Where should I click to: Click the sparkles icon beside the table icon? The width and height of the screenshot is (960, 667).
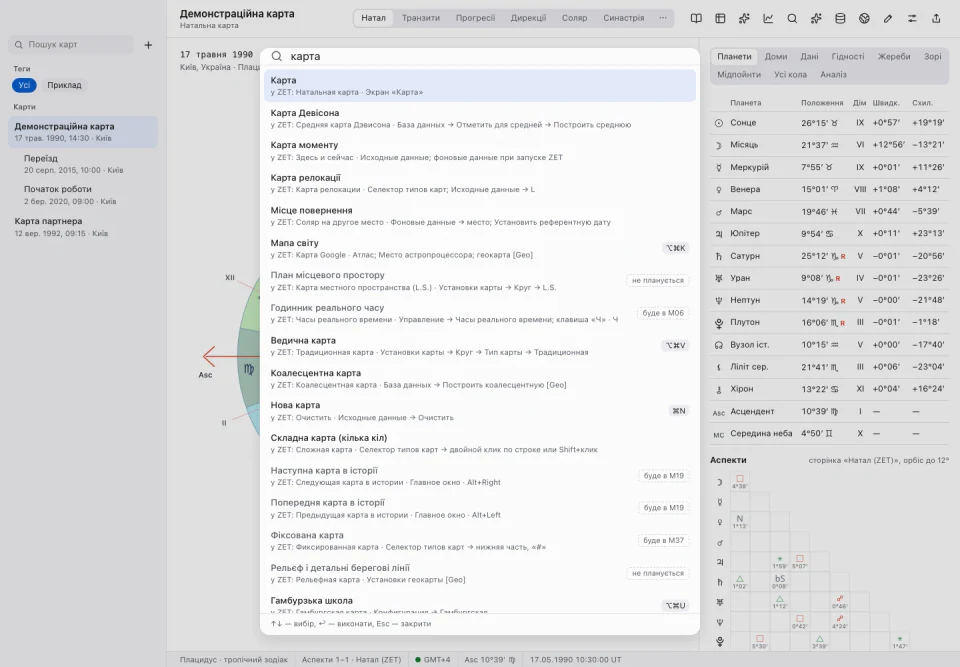click(744, 18)
